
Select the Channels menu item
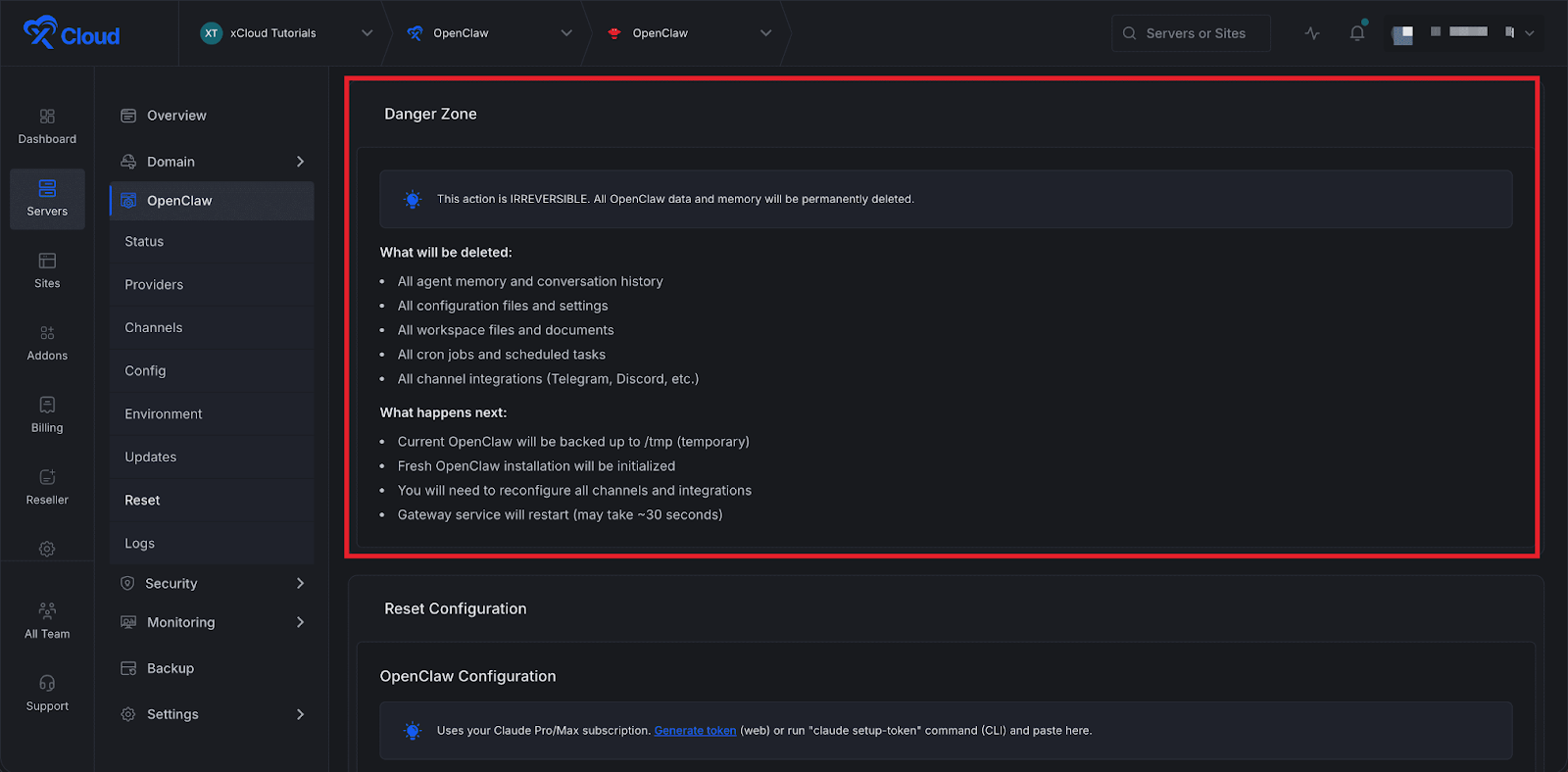tap(154, 328)
